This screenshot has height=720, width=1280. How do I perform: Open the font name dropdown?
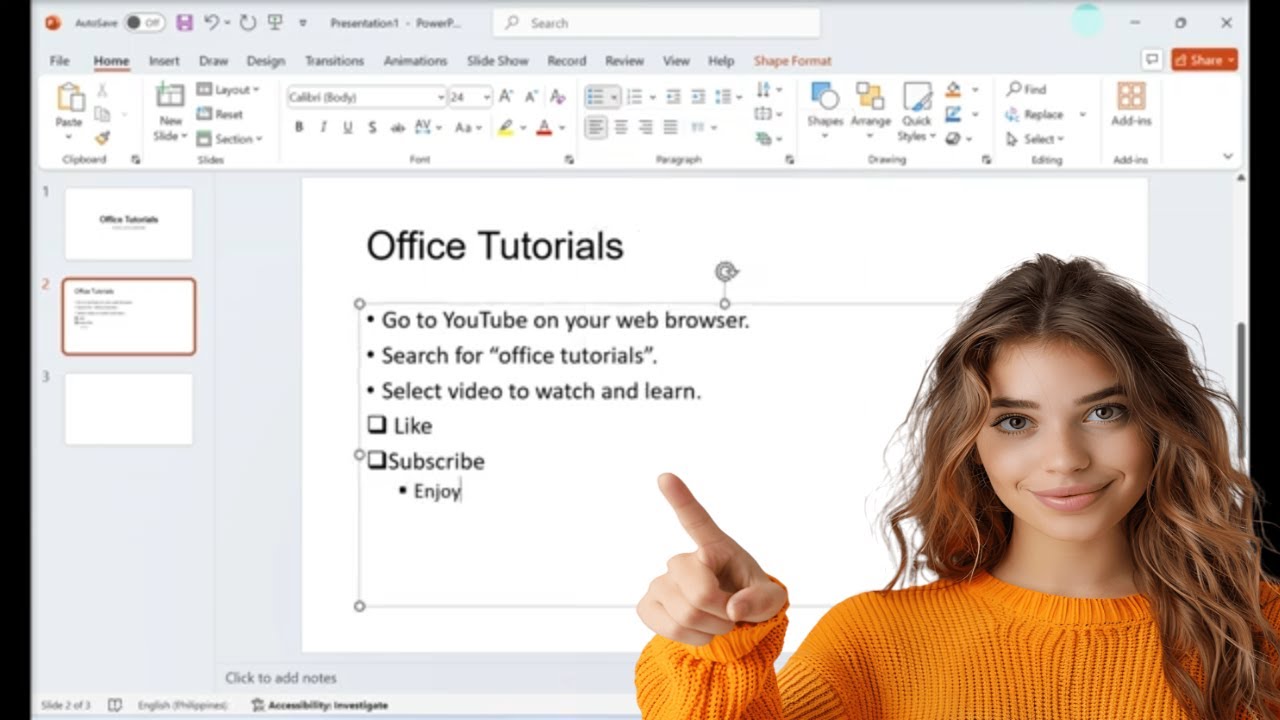coord(440,97)
